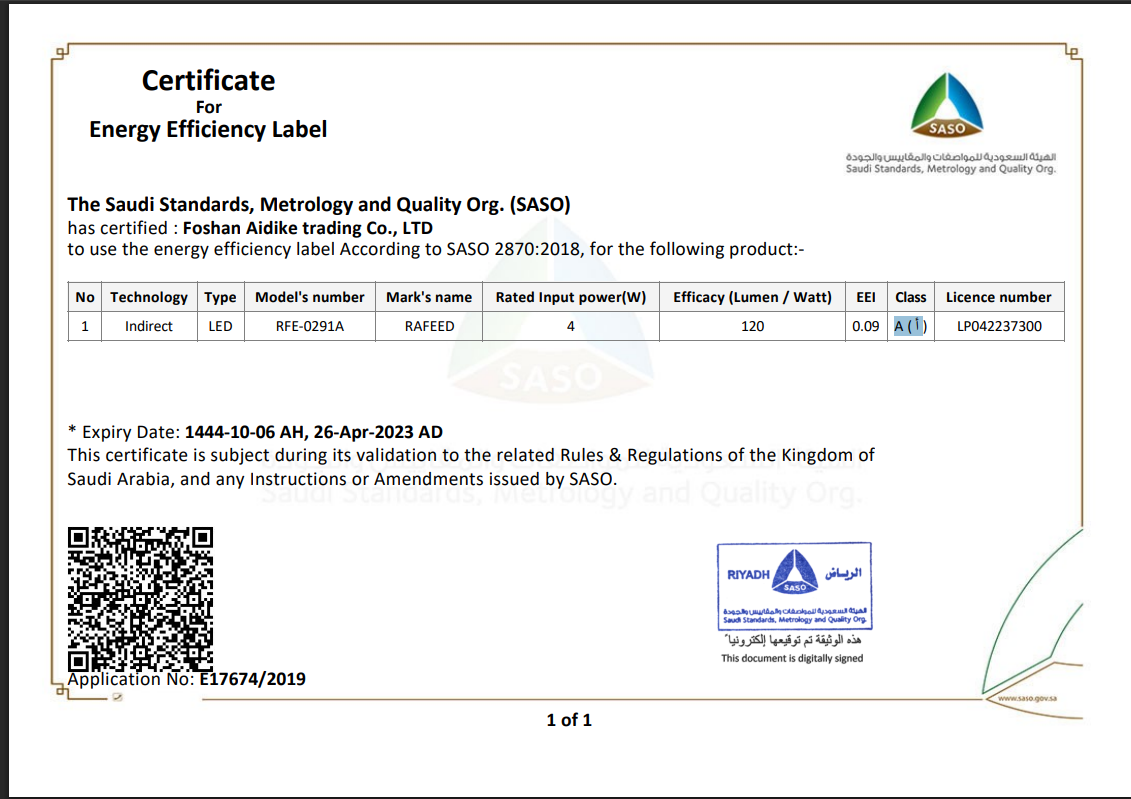The image size is (1131, 799).
Task: Click the SASO logo at top right
Action: click(x=947, y=105)
